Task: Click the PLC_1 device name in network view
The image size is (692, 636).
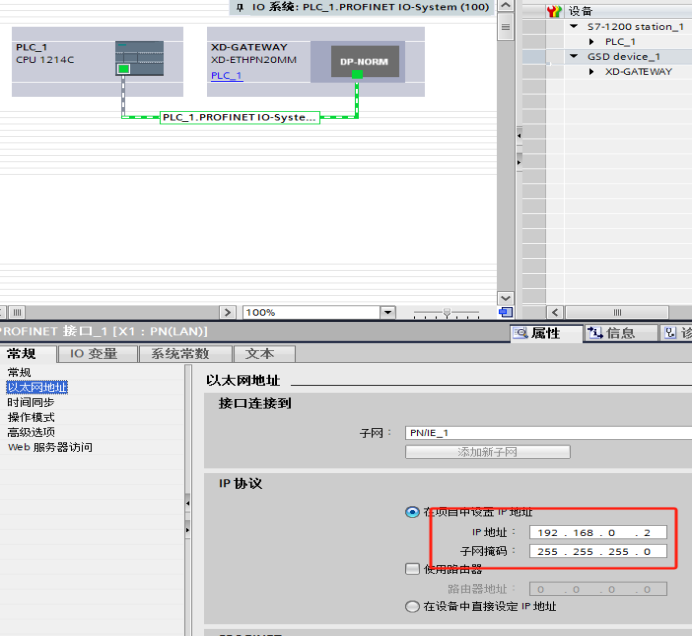Action: click(x=31, y=47)
